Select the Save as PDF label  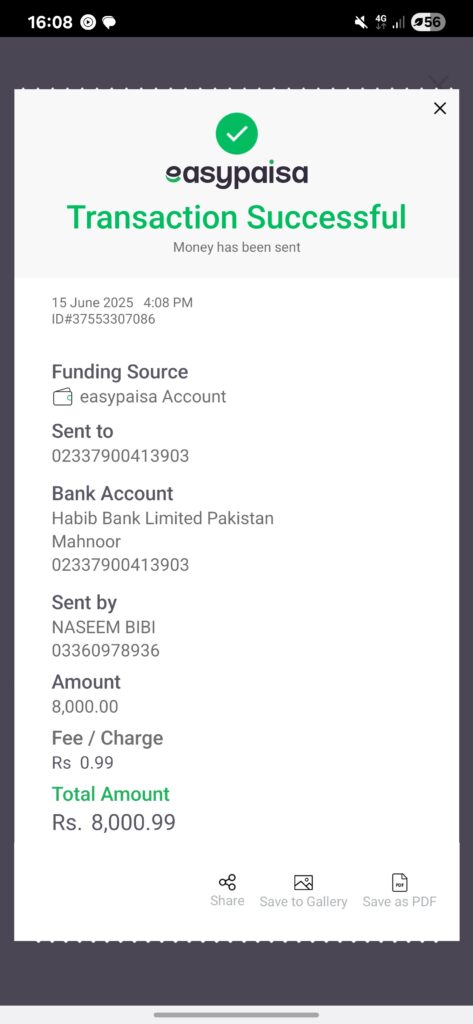(399, 901)
